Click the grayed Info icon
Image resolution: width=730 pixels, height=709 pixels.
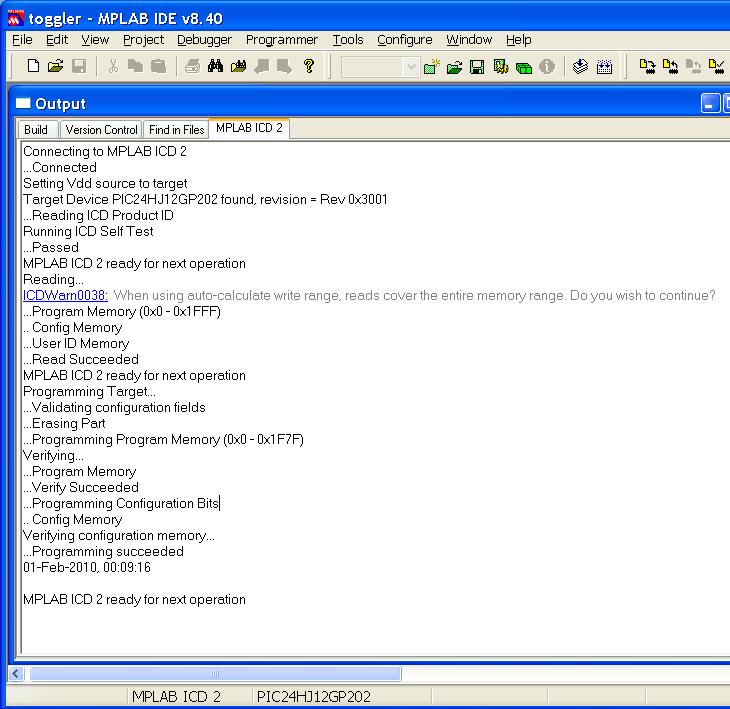tap(547, 67)
